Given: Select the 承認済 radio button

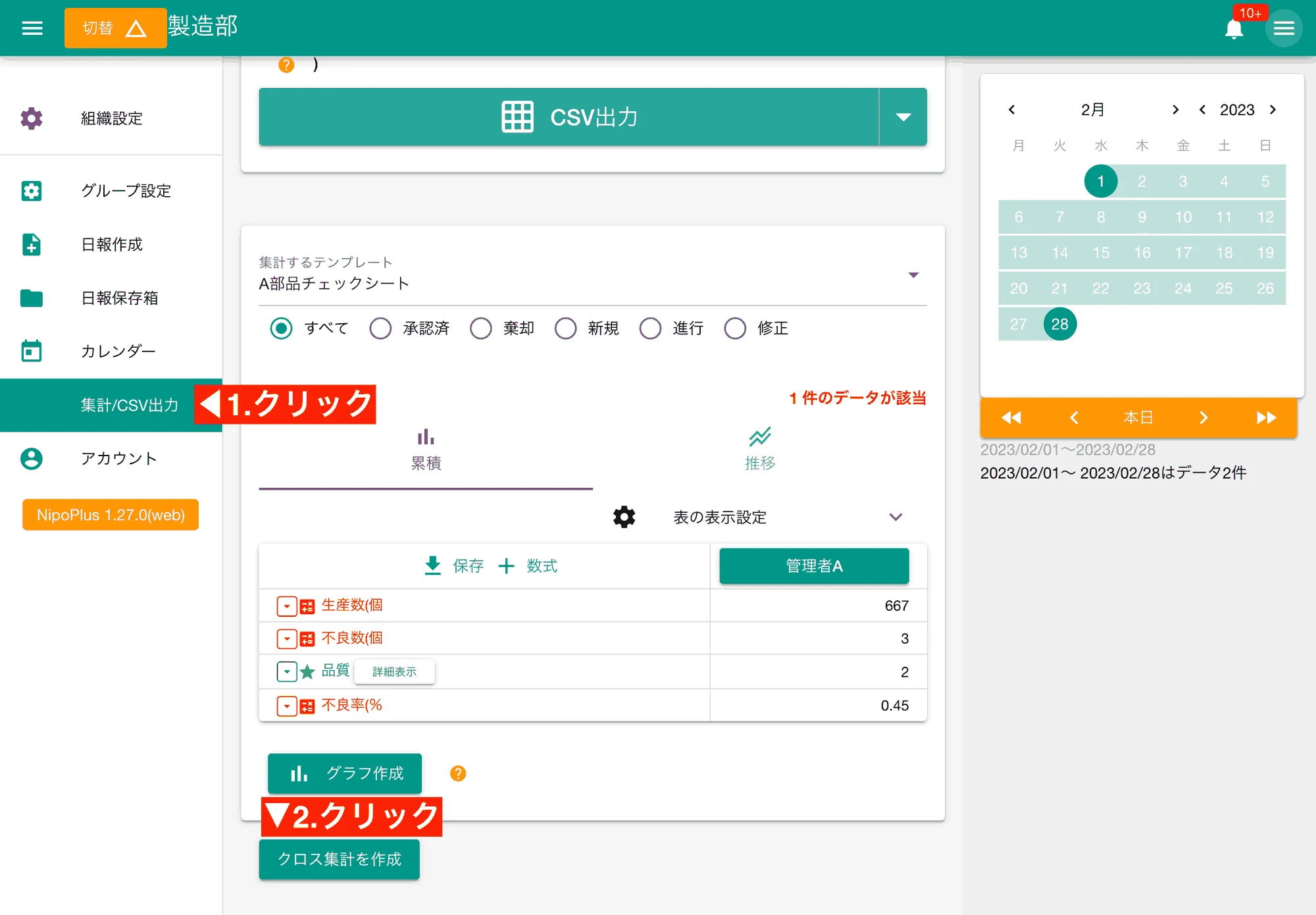Looking at the screenshot, I should click(380, 328).
